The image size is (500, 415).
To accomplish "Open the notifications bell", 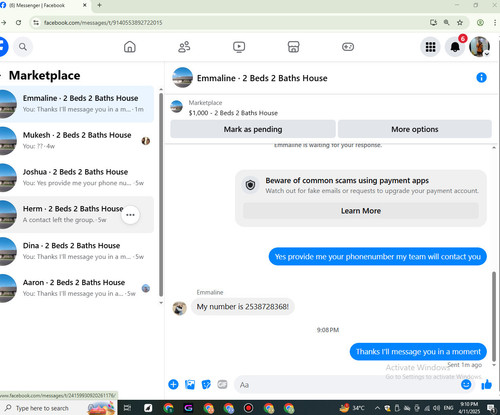I will point(455,47).
